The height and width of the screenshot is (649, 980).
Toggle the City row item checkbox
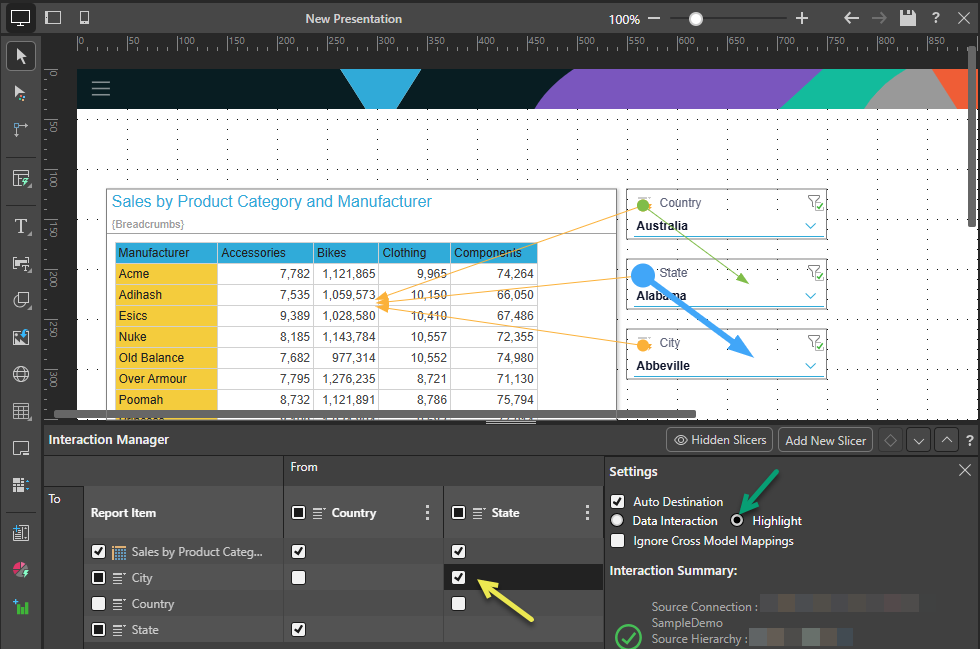(98, 578)
